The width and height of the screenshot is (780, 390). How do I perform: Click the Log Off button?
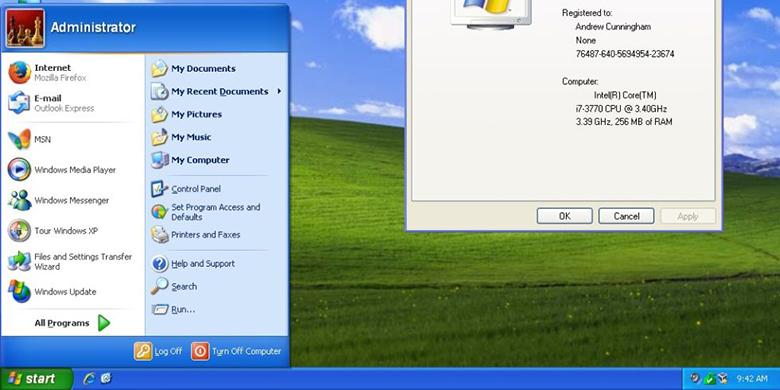click(x=159, y=351)
